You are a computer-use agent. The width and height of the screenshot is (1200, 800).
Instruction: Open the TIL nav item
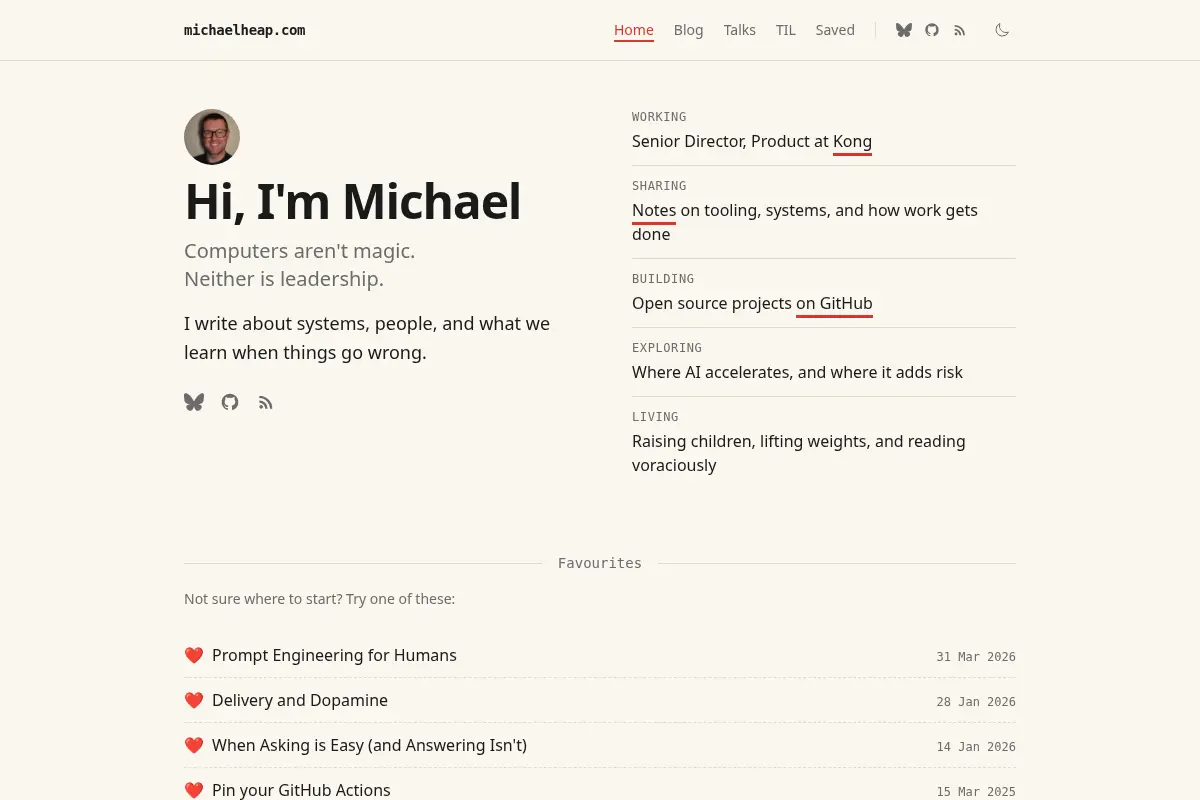[x=786, y=30]
